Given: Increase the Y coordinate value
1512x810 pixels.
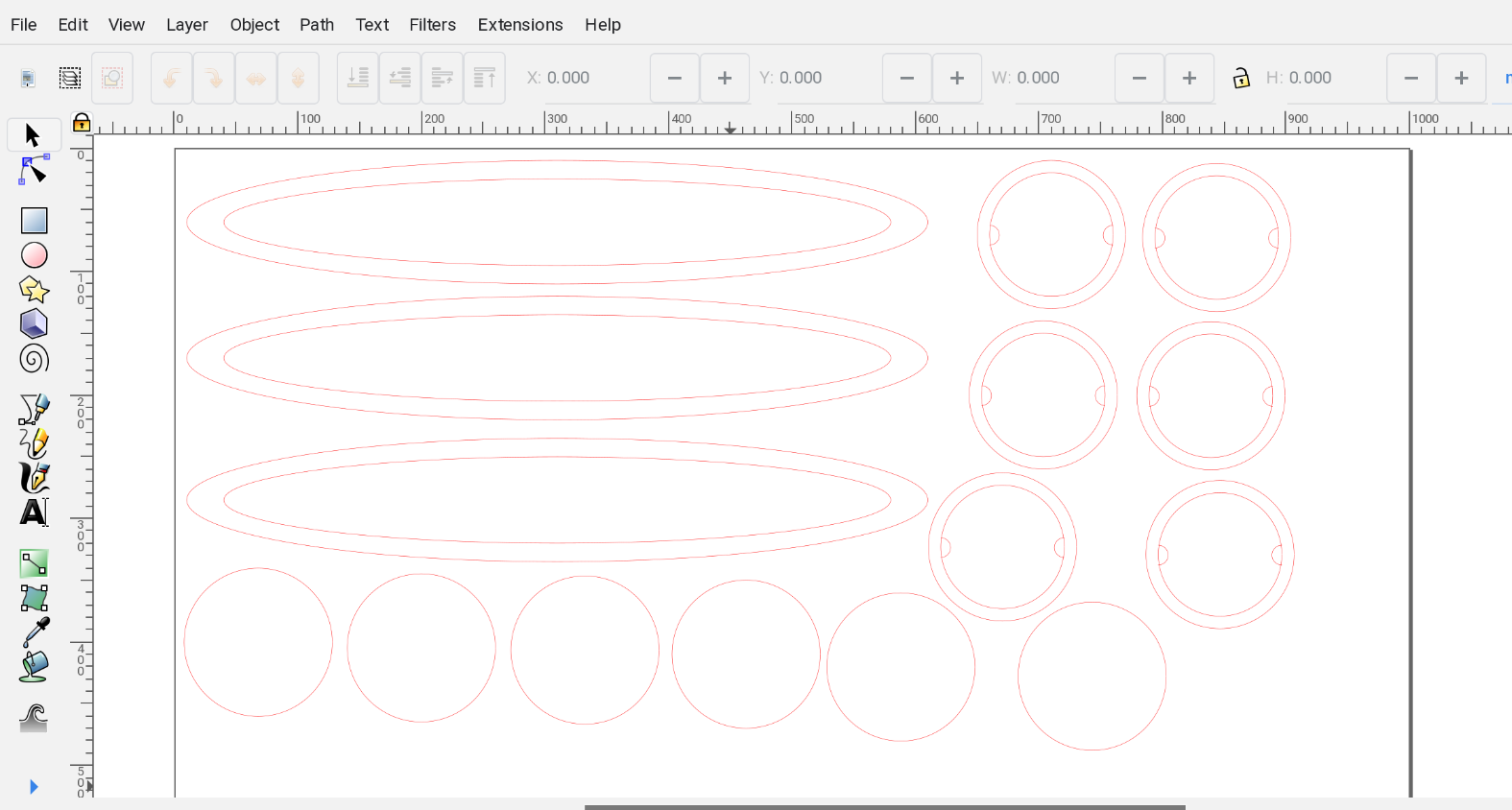Looking at the screenshot, I should pyautogui.click(x=957, y=78).
